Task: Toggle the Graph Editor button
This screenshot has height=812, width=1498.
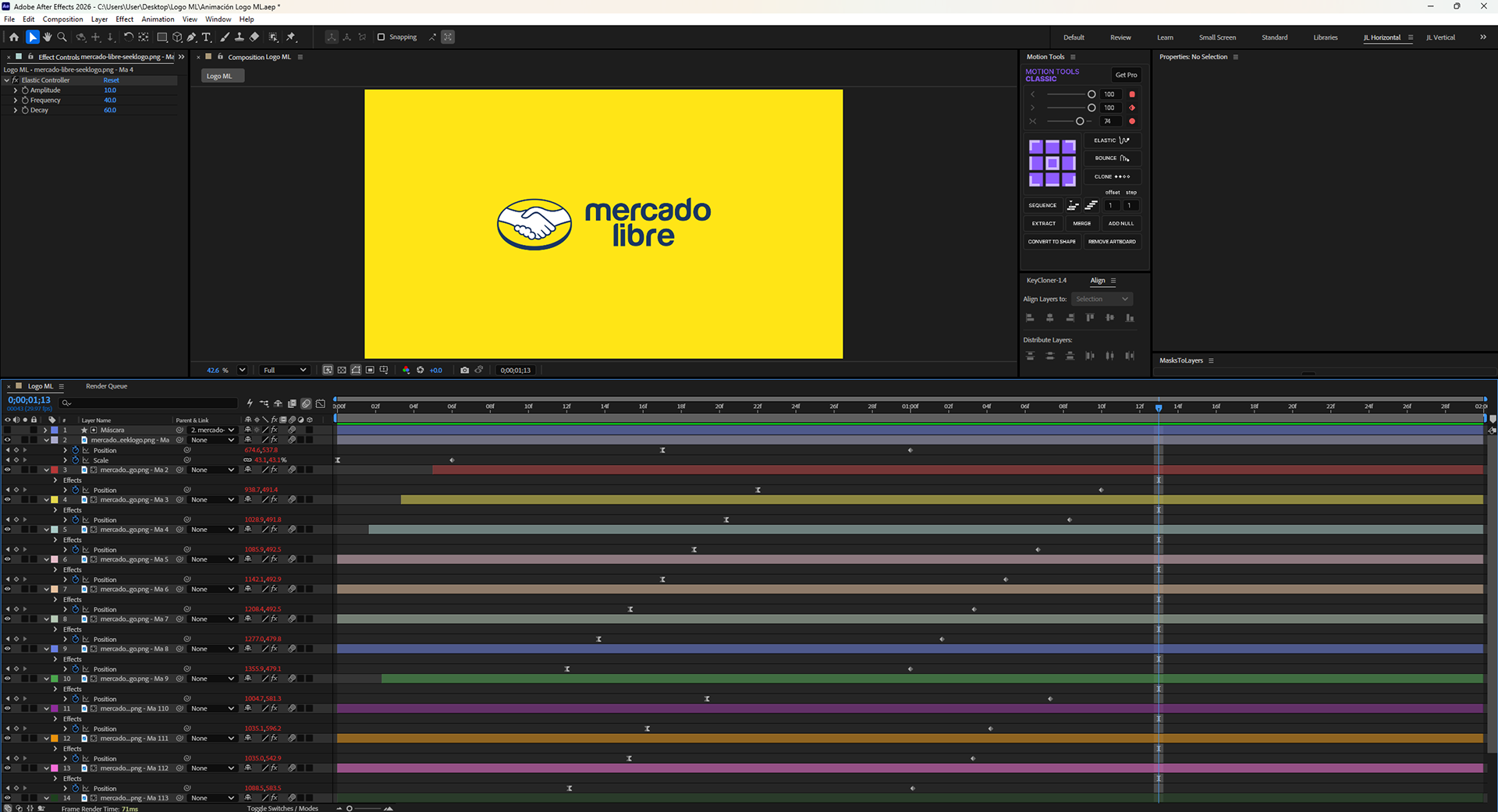Action: (x=321, y=403)
